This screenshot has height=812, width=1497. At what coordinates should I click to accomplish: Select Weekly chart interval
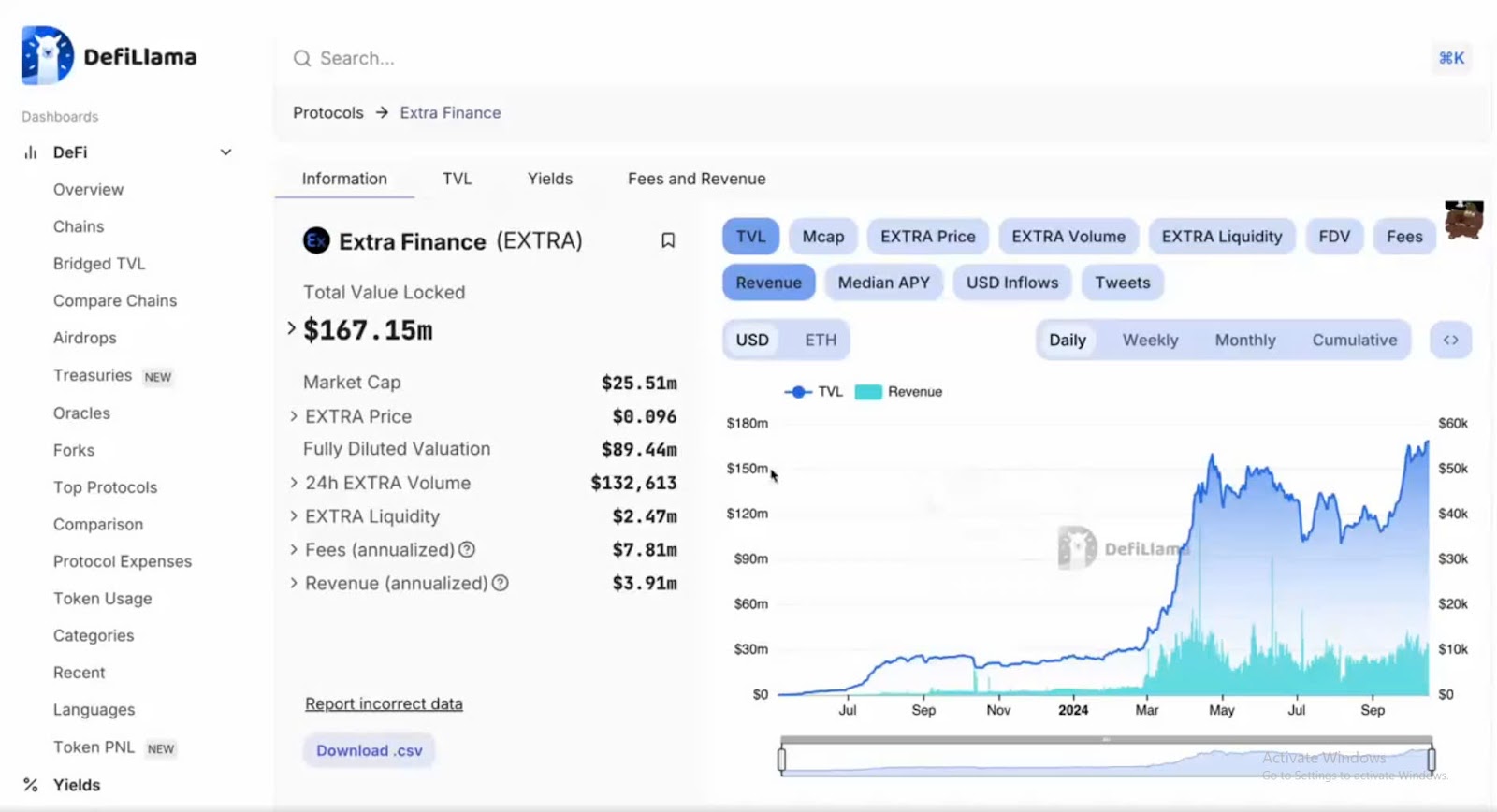(1150, 340)
